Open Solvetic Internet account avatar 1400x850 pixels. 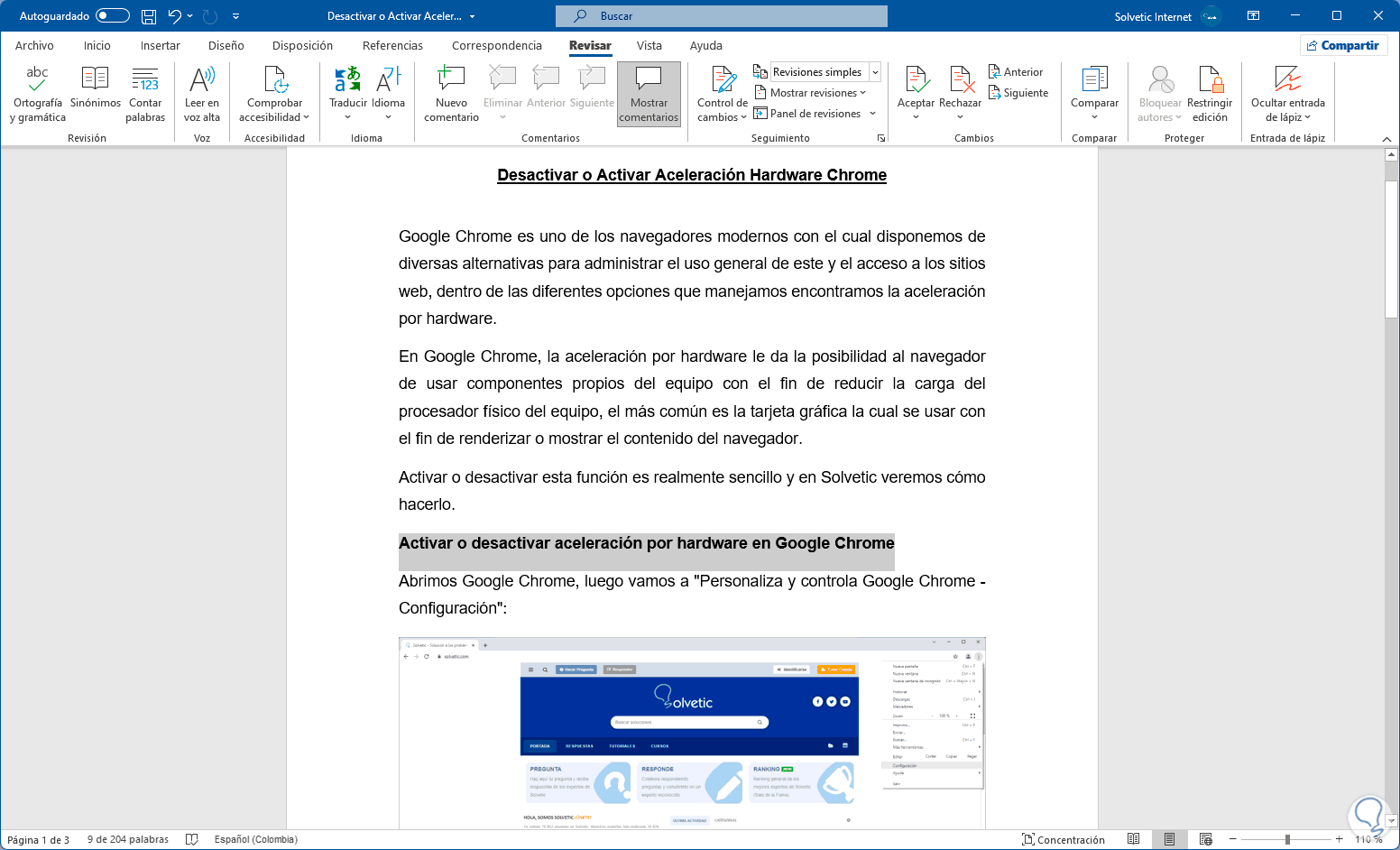tap(1211, 16)
